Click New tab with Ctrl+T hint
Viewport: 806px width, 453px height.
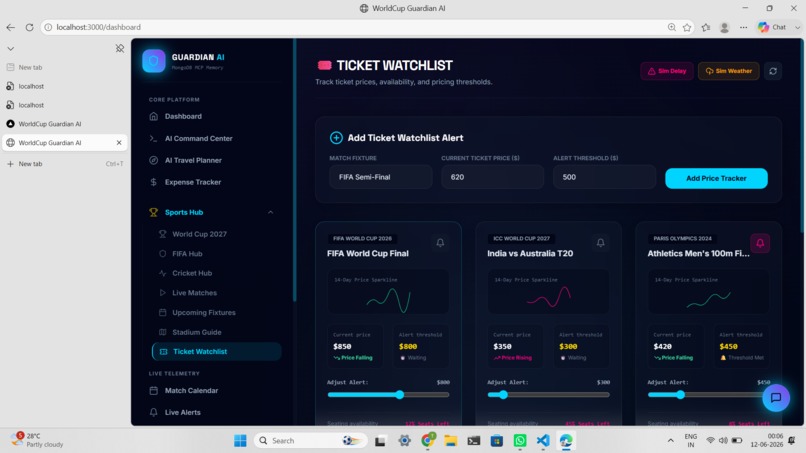click(64, 164)
